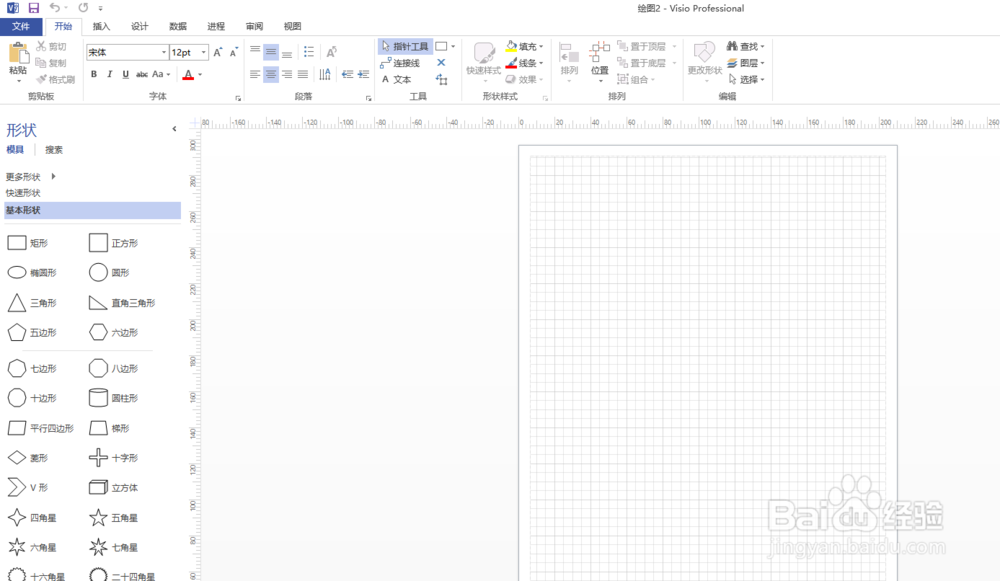
Task: Toggle underline formatting U
Action: coord(126,74)
